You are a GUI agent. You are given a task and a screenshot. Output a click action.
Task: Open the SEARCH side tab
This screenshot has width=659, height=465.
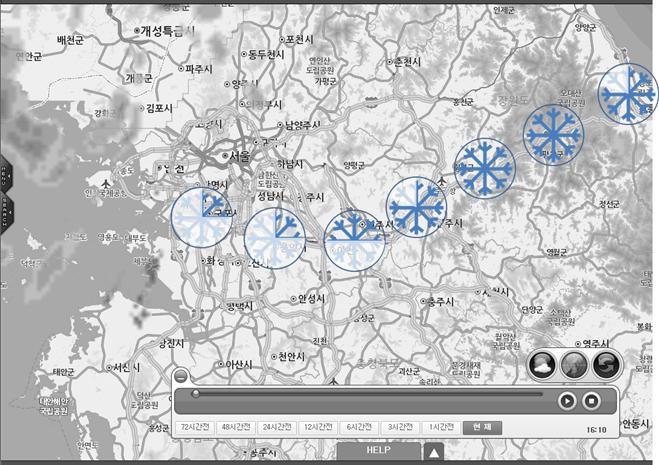tap(4, 214)
